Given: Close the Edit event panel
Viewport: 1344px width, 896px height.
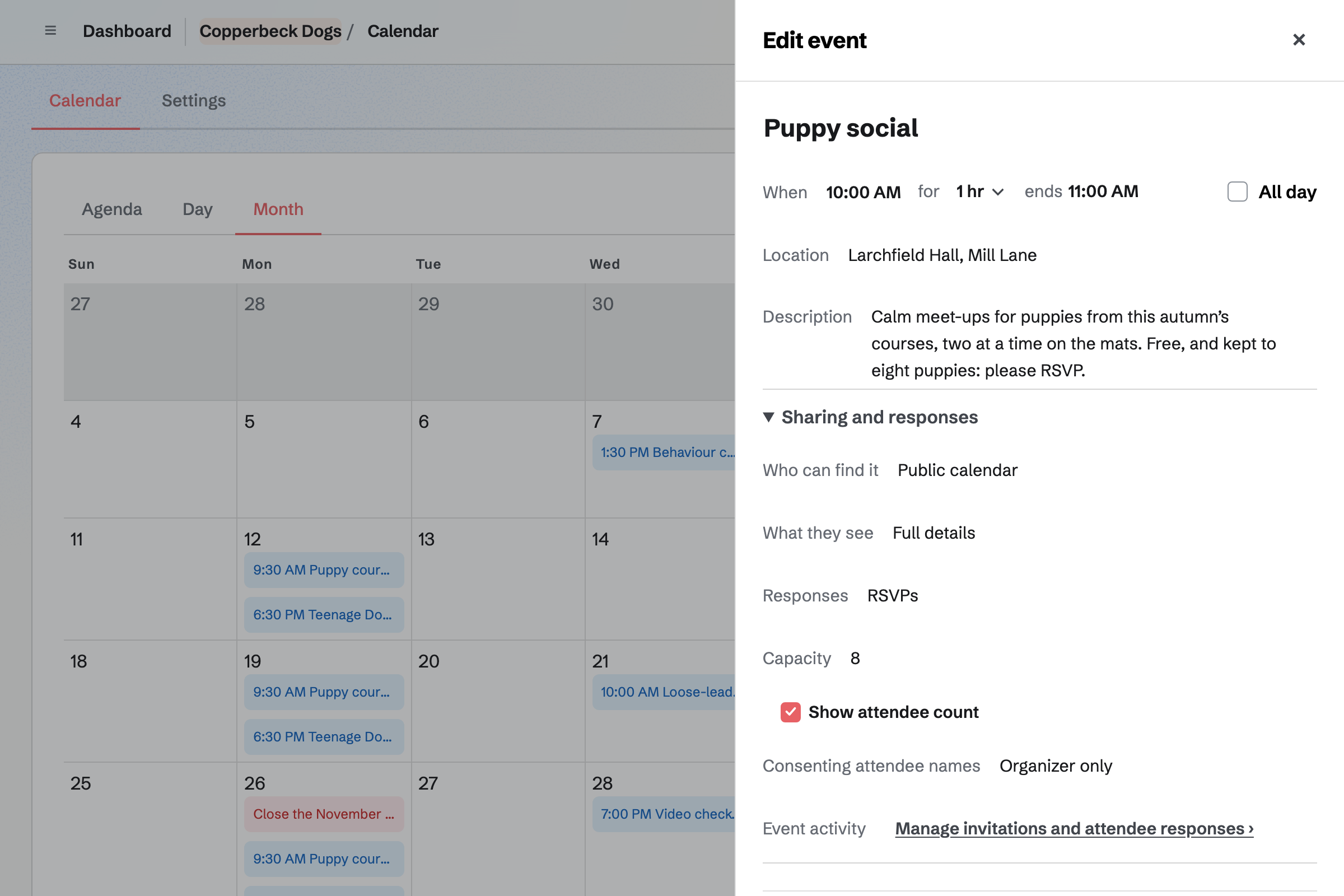Looking at the screenshot, I should click(1299, 40).
